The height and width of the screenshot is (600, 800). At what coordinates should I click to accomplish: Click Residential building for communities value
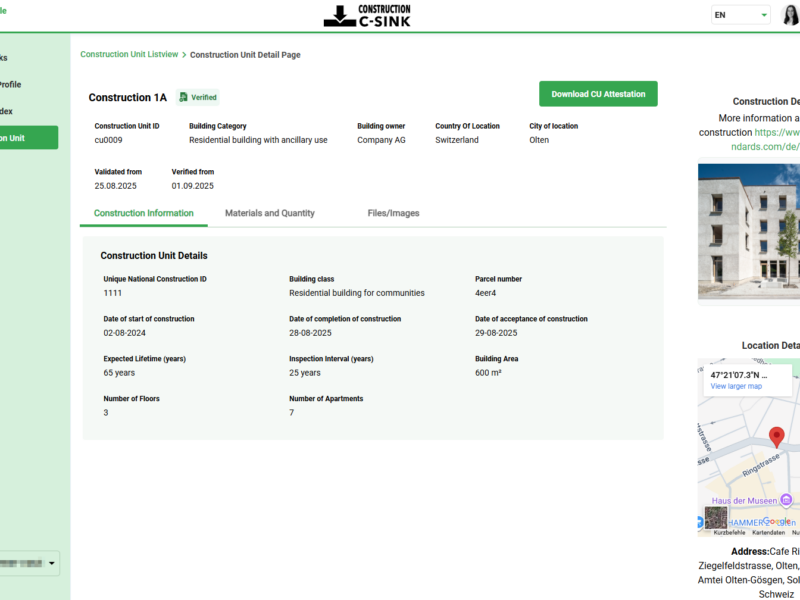(x=357, y=293)
